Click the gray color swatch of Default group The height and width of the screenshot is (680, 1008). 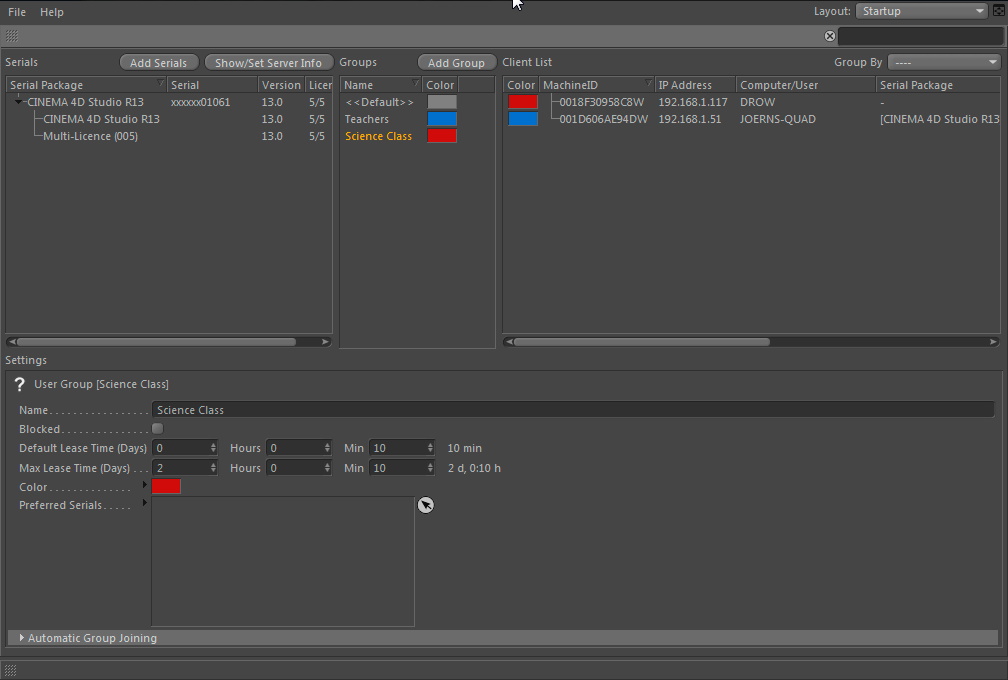pos(442,102)
